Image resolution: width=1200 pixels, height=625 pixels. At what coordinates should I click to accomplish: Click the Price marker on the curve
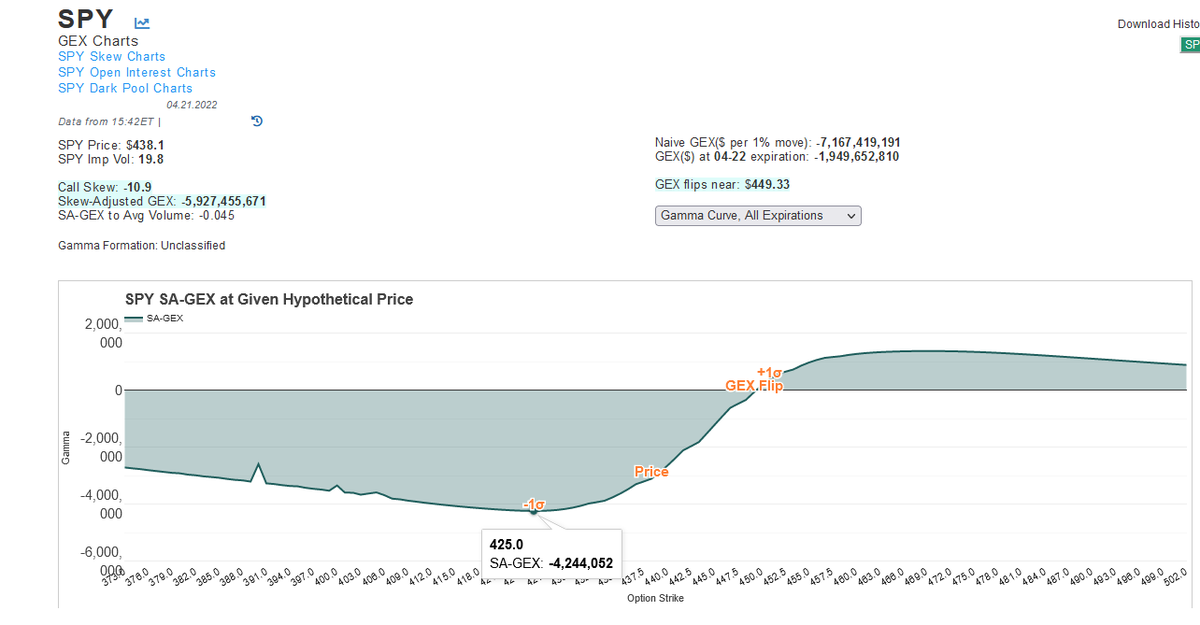(651, 471)
